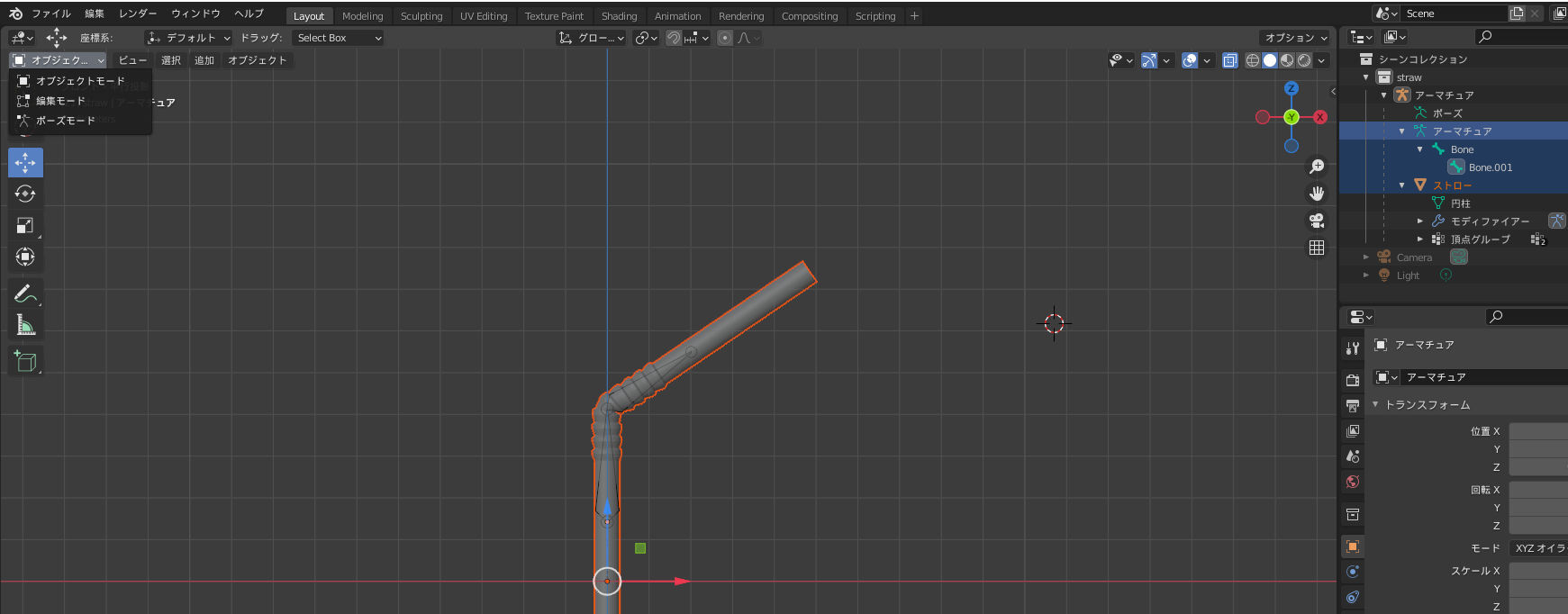Select the Scale tool in left toolbar
Image resolution: width=1568 pixels, height=614 pixels.
pos(25,225)
